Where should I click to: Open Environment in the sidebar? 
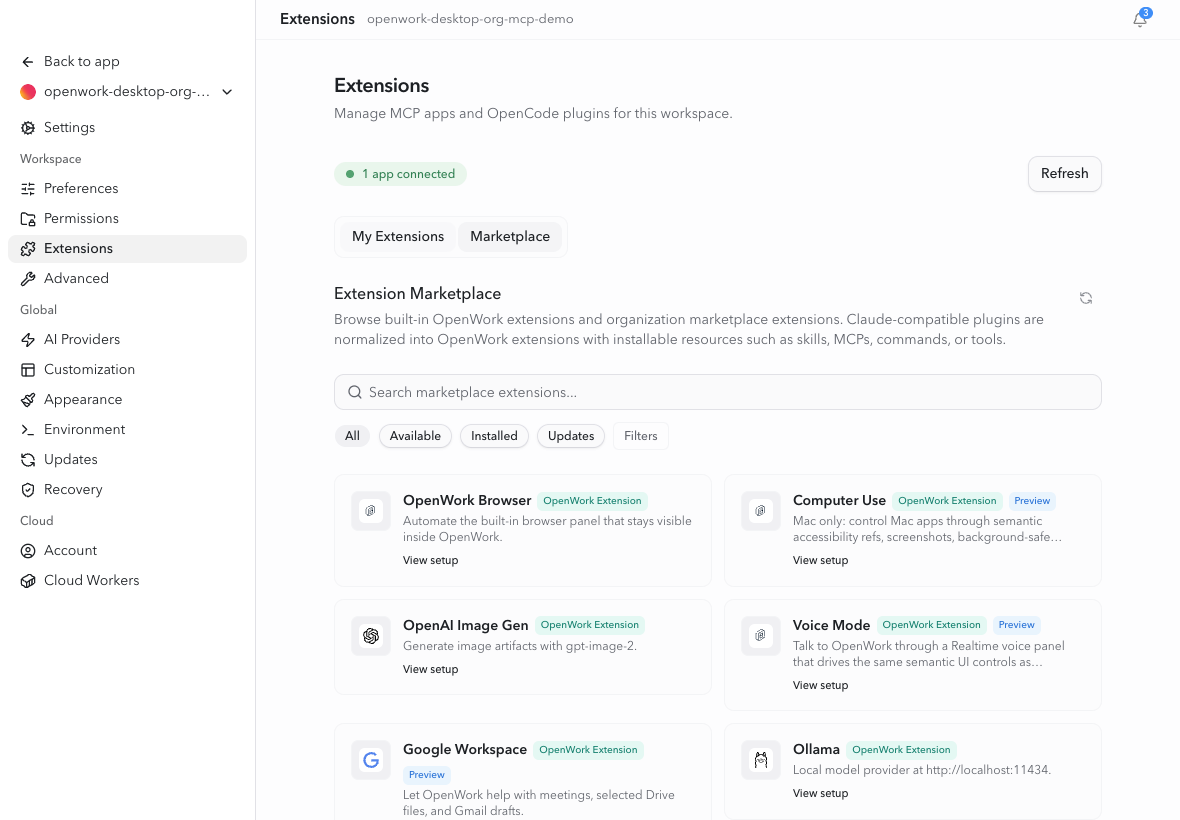[x=127, y=430]
